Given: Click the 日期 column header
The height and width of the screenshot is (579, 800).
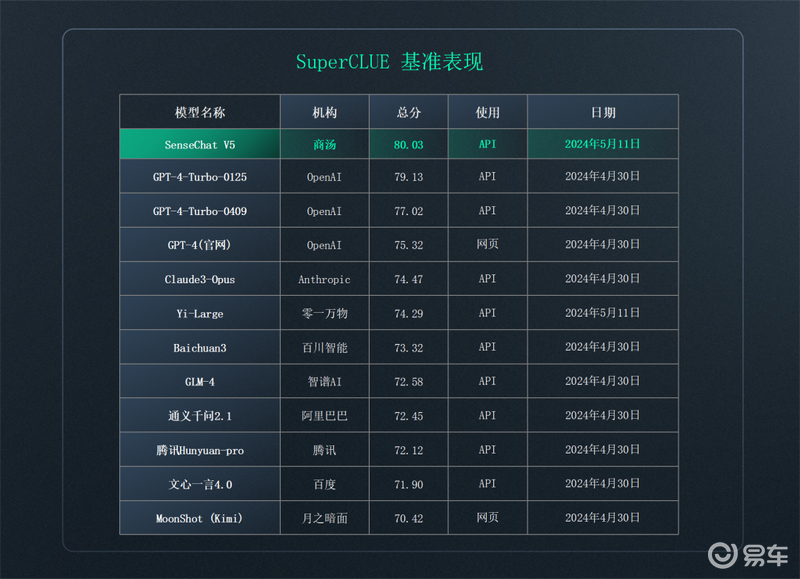Looking at the screenshot, I should (603, 112).
